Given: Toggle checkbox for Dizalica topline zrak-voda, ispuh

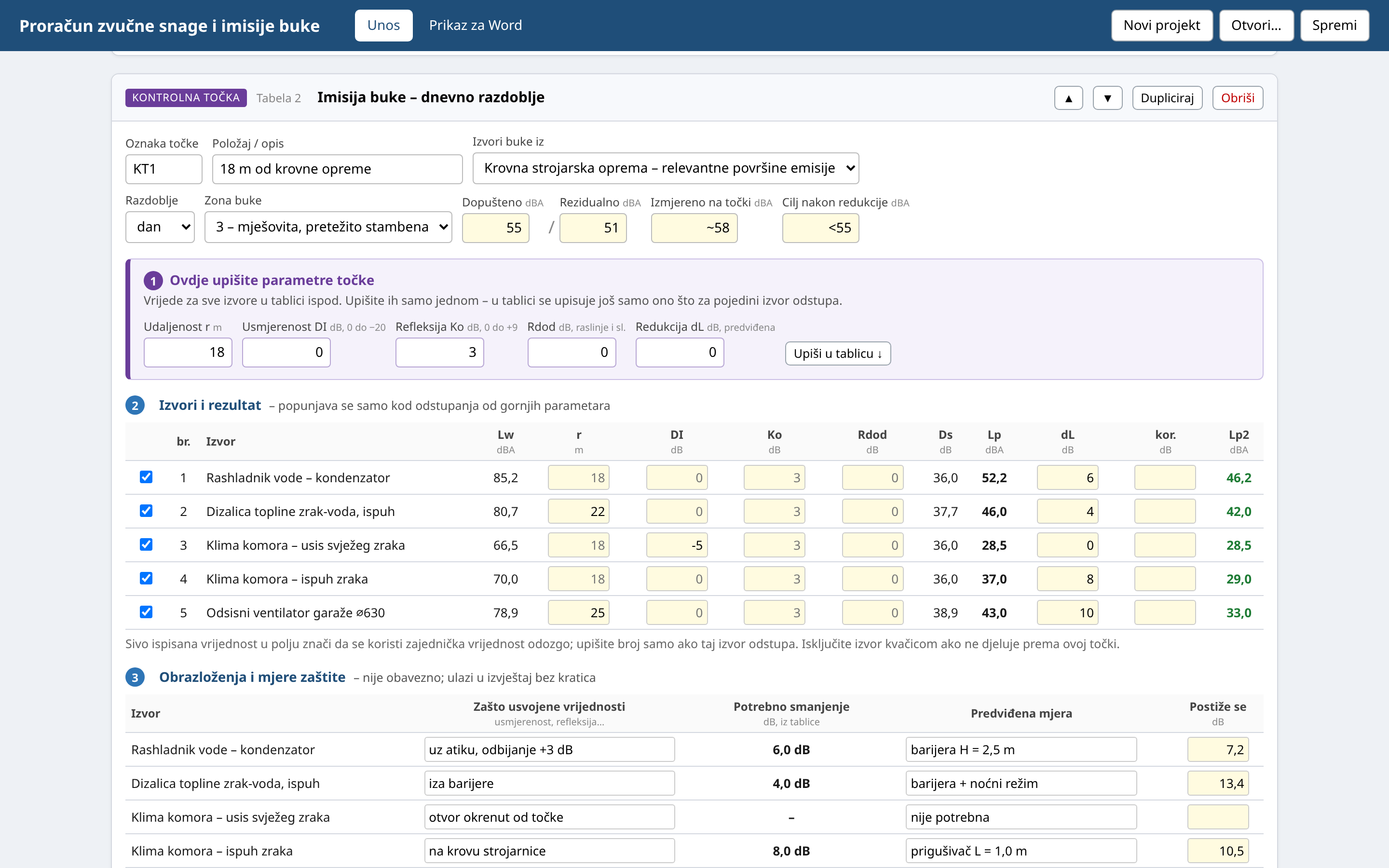Looking at the screenshot, I should coord(146,511).
